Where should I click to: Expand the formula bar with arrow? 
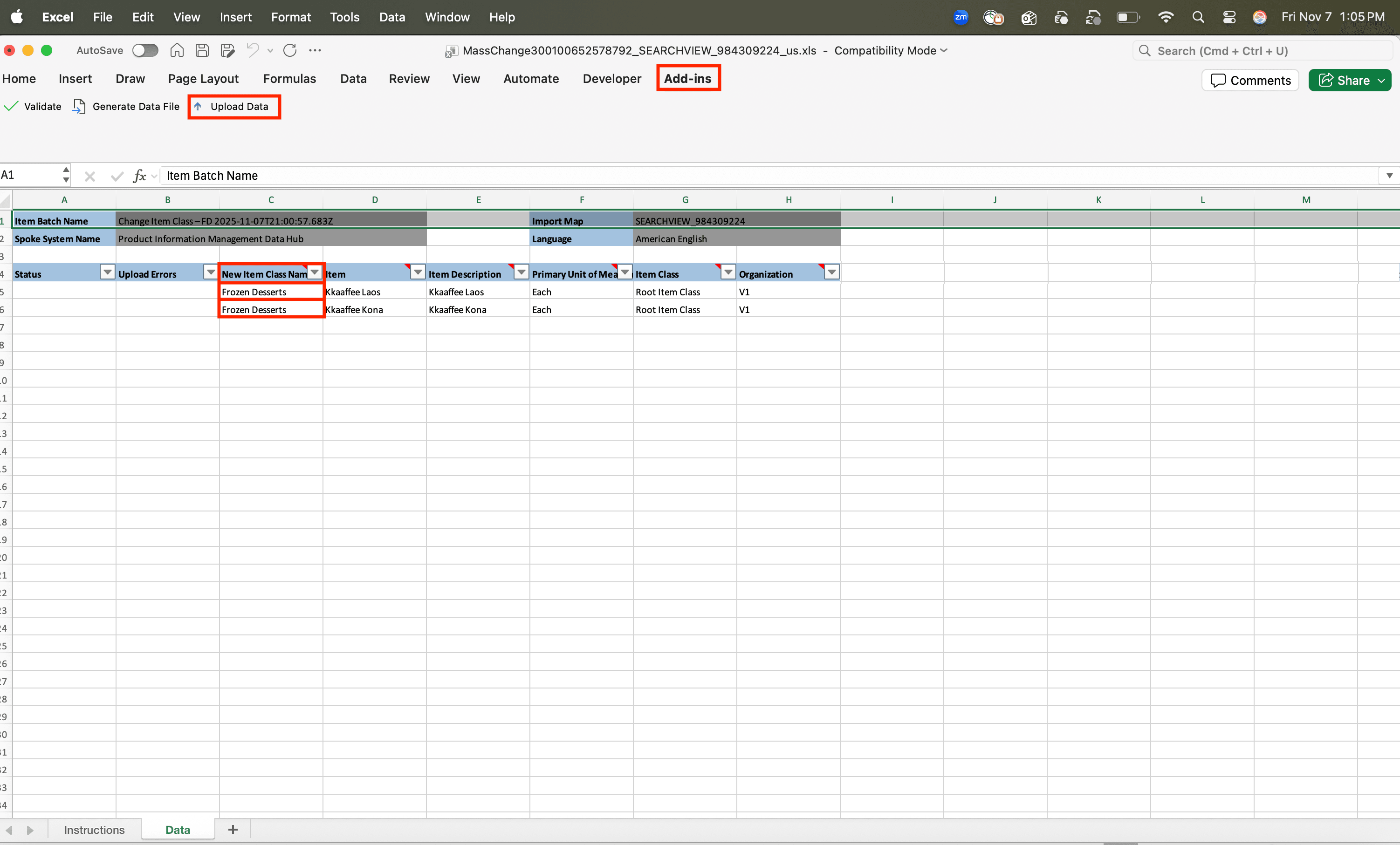click(x=1389, y=176)
